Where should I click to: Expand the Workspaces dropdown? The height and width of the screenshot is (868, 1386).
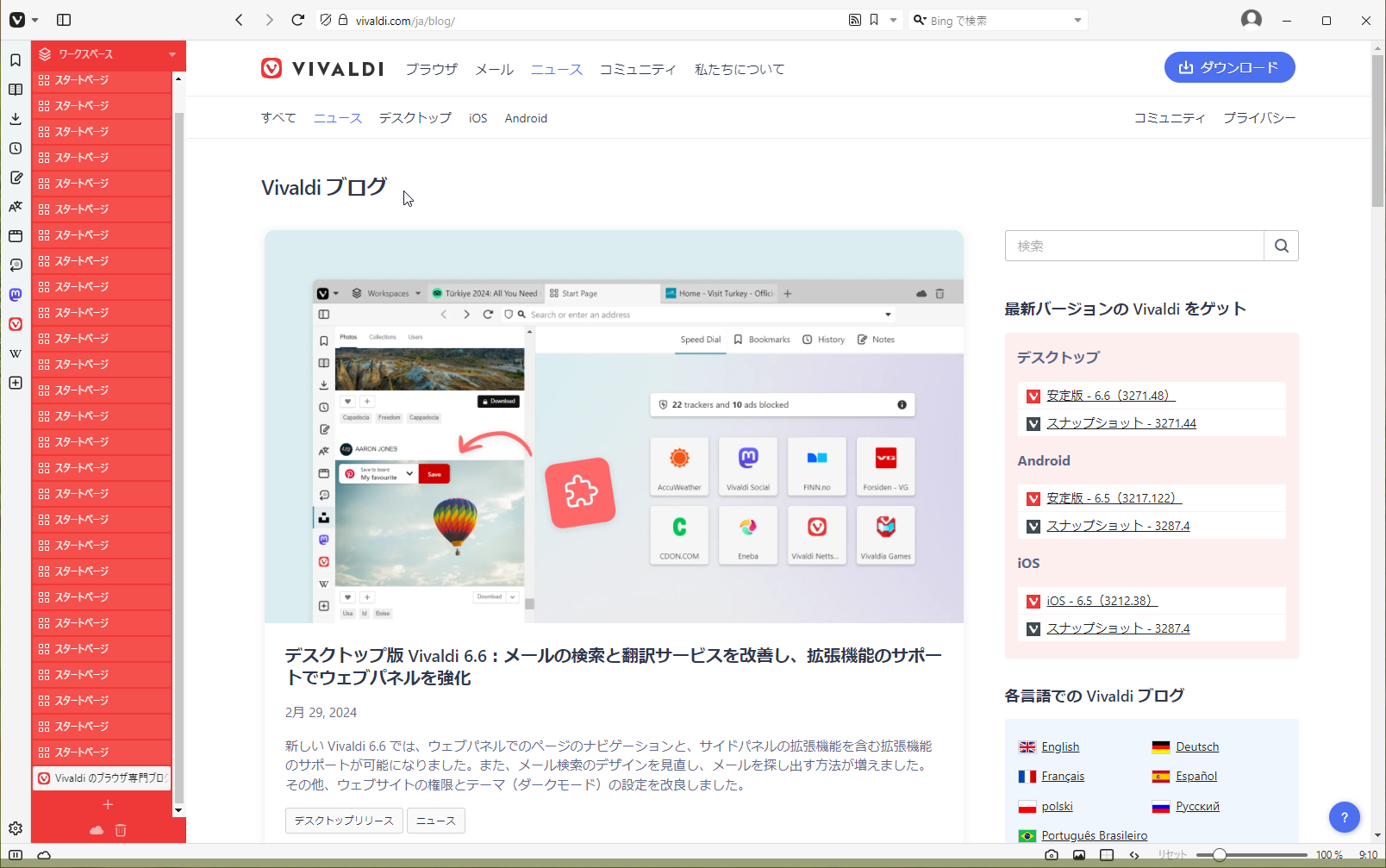pos(109,53)
